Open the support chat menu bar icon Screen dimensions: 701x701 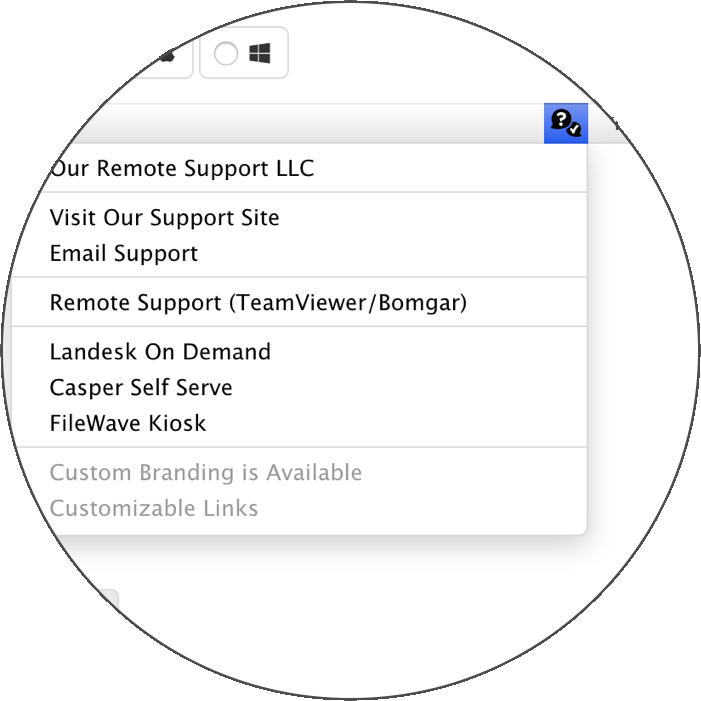(x=566, y=123)
